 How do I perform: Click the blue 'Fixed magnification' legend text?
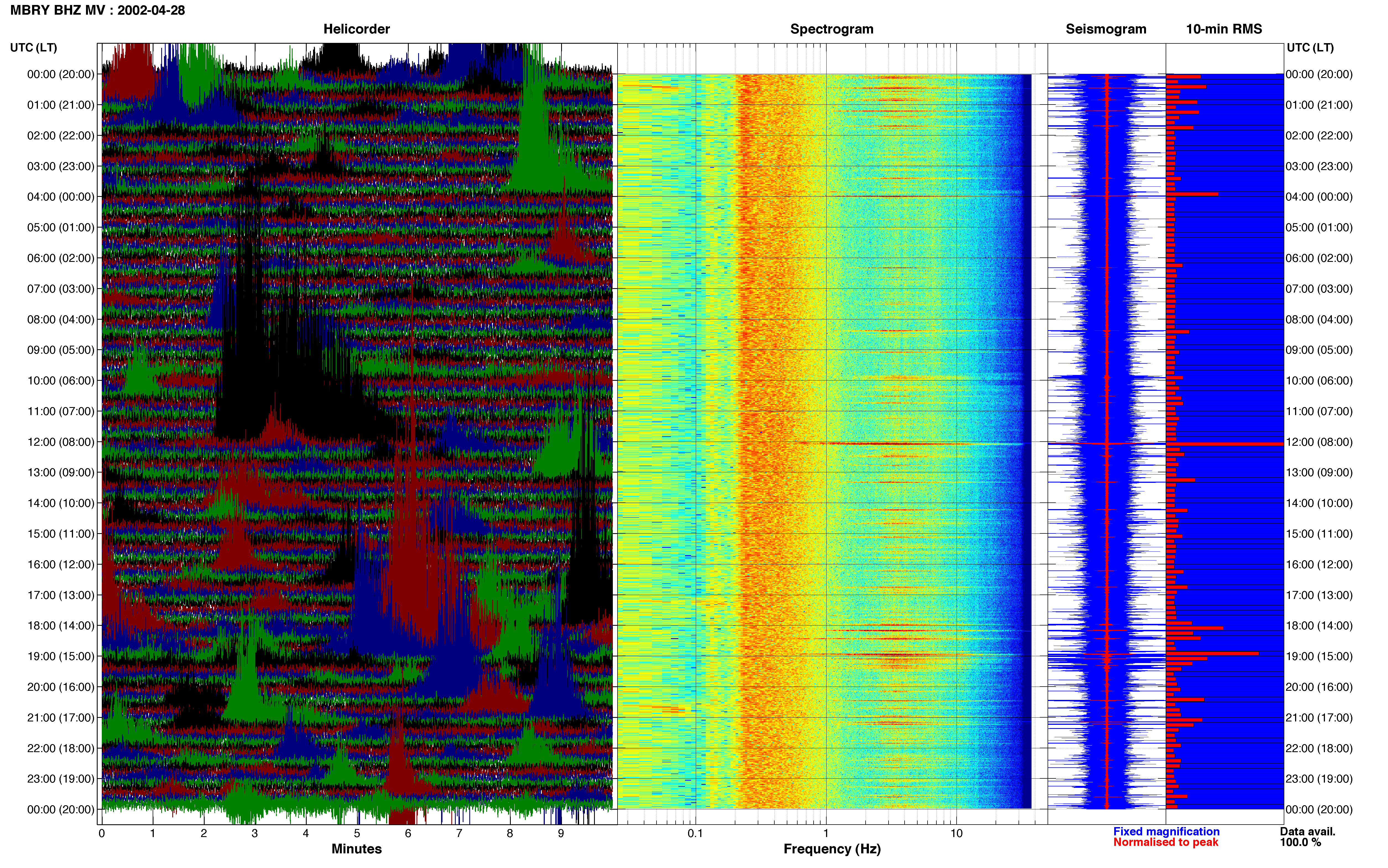pyautogui.click(x=1166, y=831)
